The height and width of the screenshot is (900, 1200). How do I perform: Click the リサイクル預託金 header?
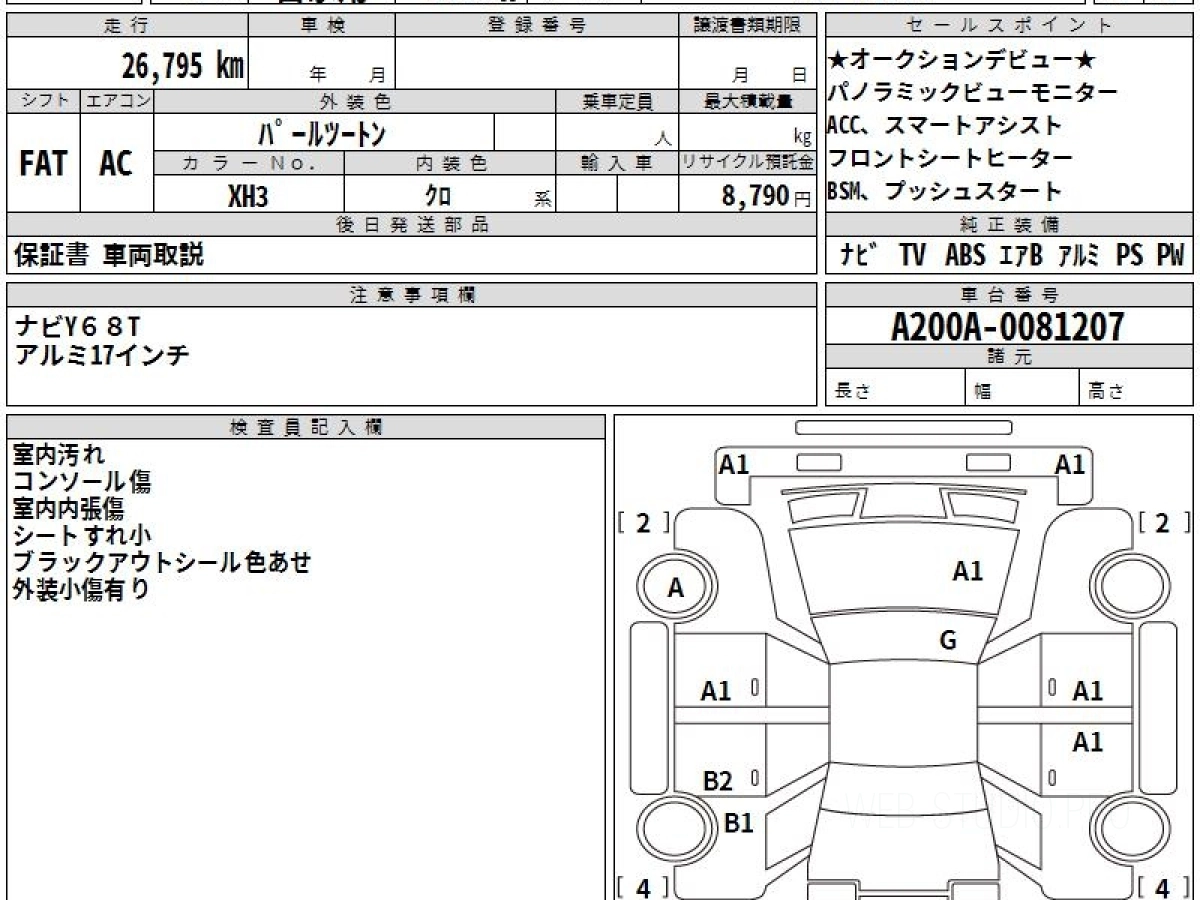[x=747, y=163]
